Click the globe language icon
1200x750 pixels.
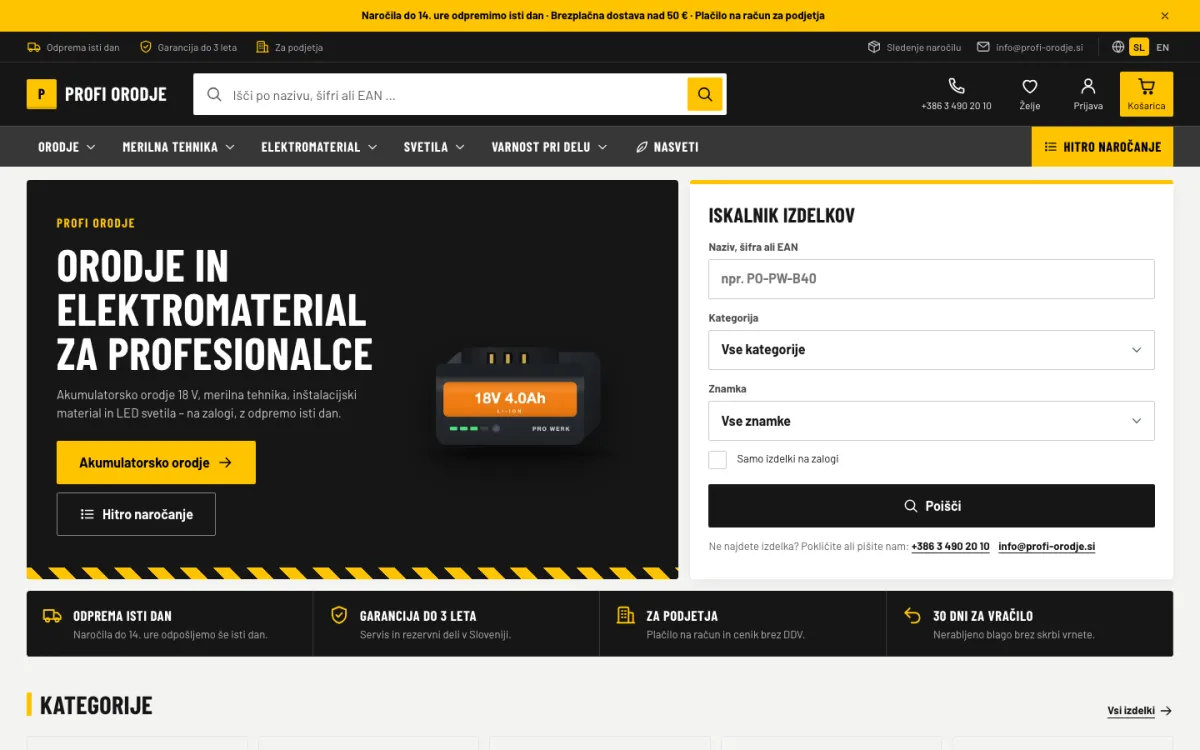click(x=1118, y=47)
